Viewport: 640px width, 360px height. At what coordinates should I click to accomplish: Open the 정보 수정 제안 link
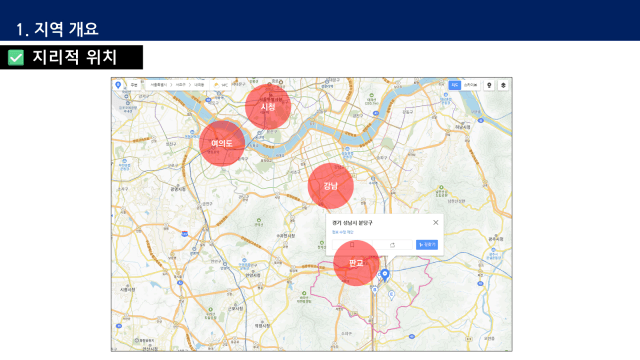pyautogui.click(x=342, y=232)
